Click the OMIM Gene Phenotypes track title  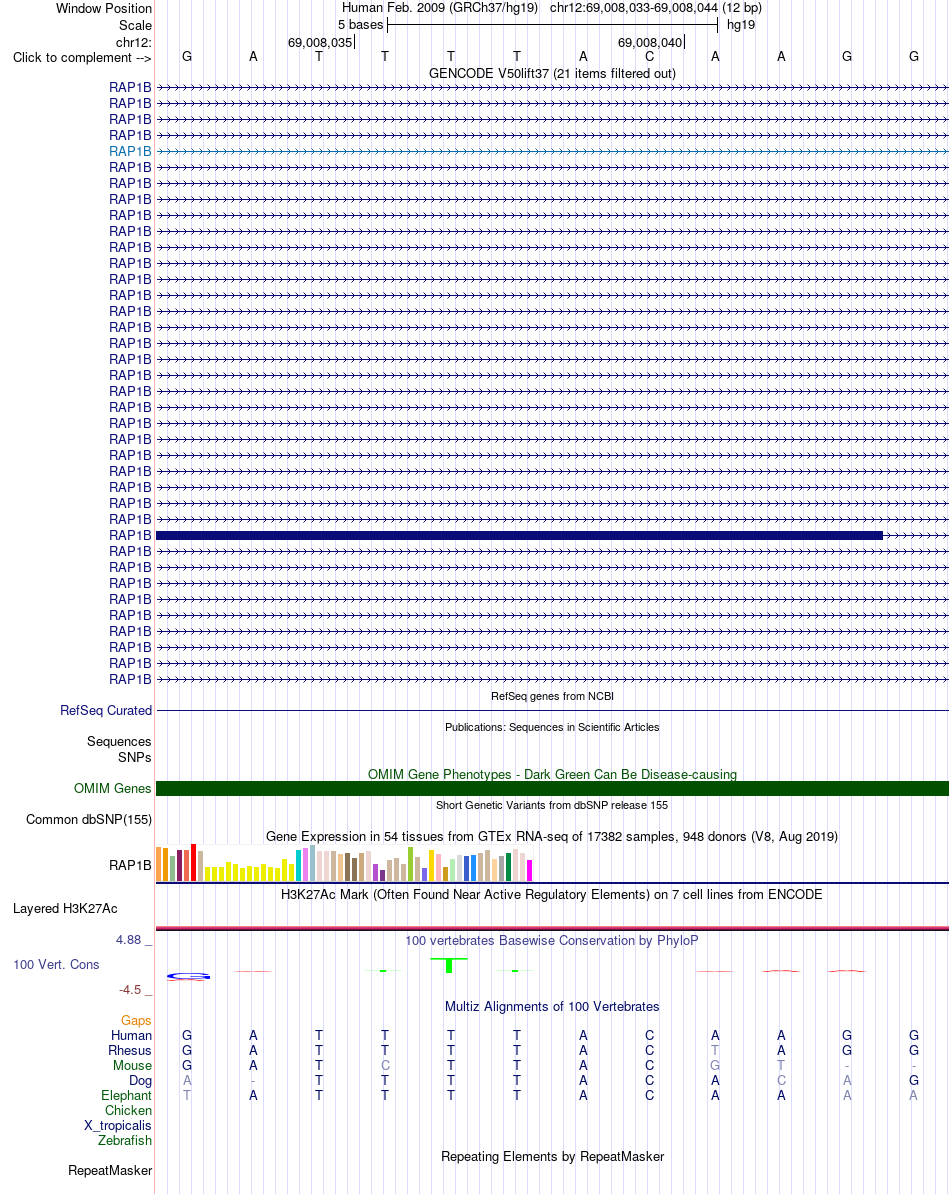(552, 774)
